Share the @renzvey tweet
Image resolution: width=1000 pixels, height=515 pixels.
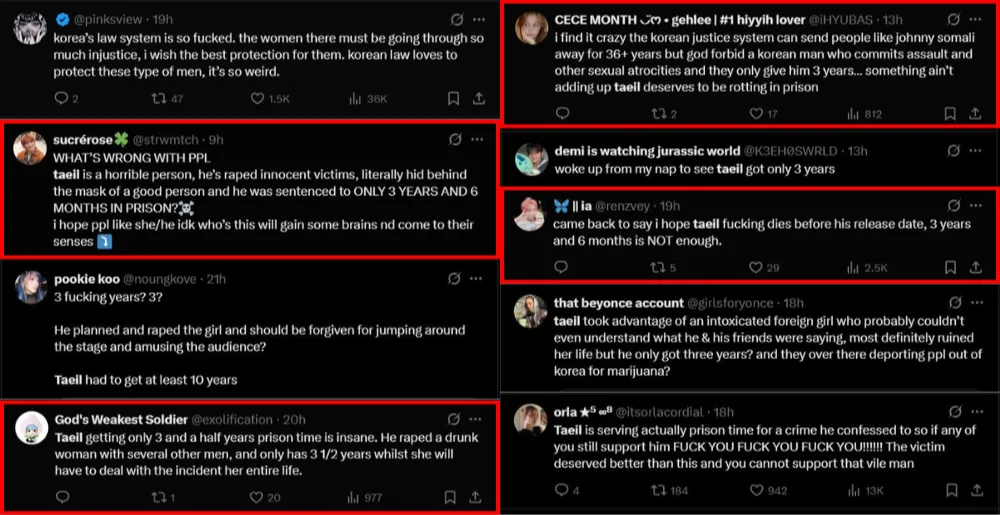coord(978,267)
